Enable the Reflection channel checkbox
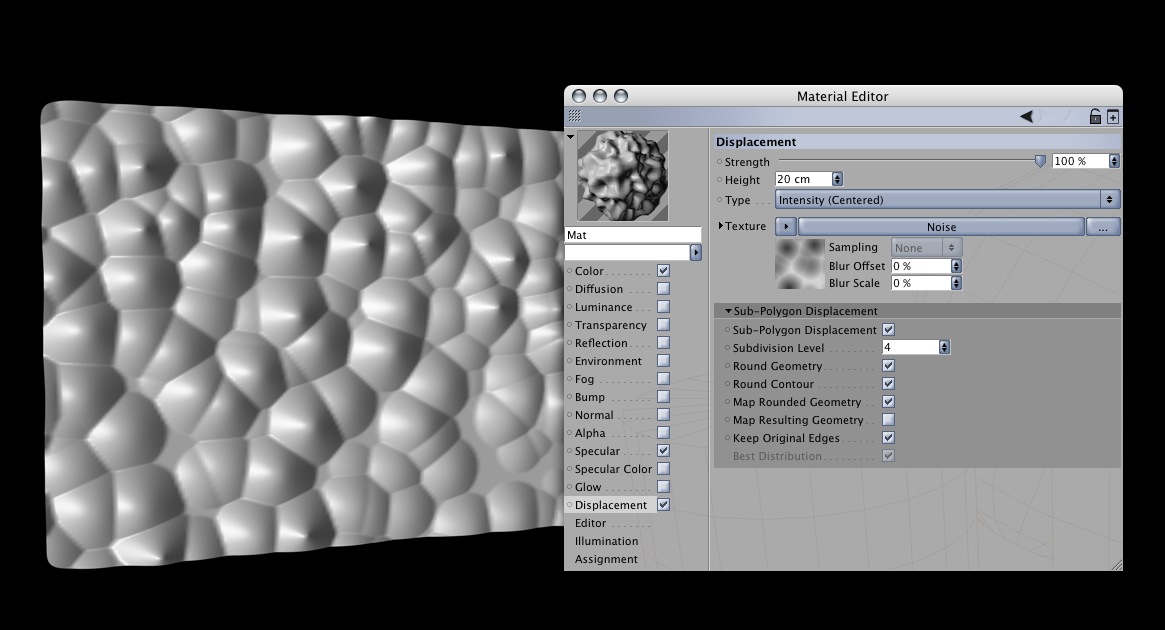 tap(663, 342)
